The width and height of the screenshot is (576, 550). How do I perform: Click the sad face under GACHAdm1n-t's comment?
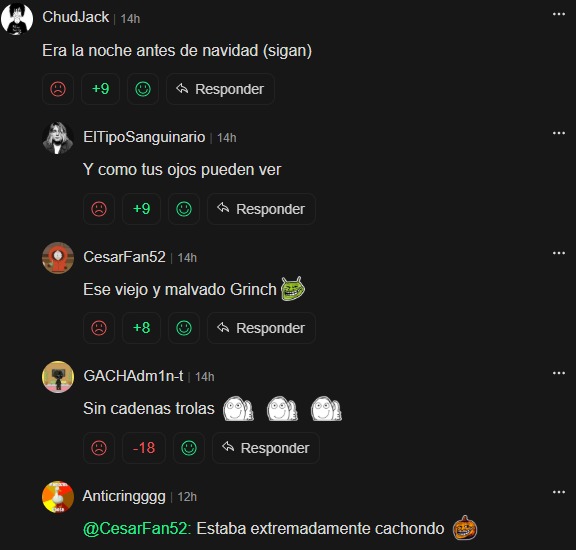(99, 448)
